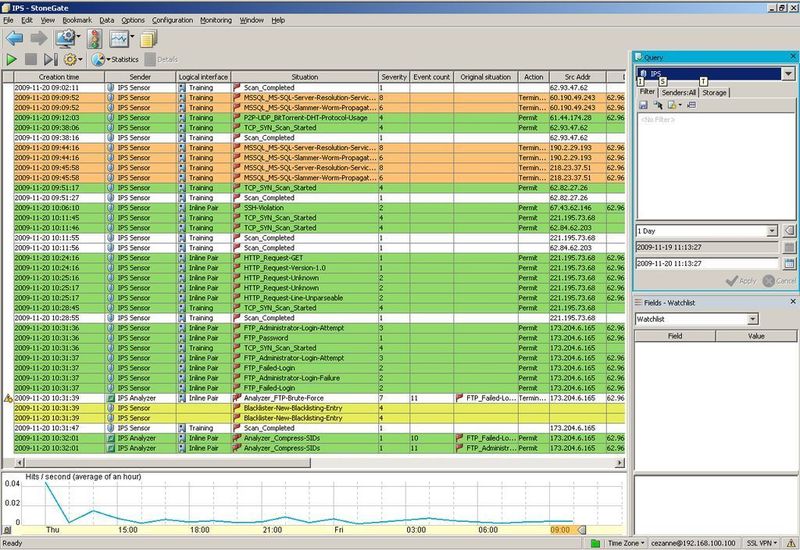Select the P2P-UDP_BitTorrent-DHT-Protocol-Usage row
Viewport: 800px width, 550px height.
point(319,117)
